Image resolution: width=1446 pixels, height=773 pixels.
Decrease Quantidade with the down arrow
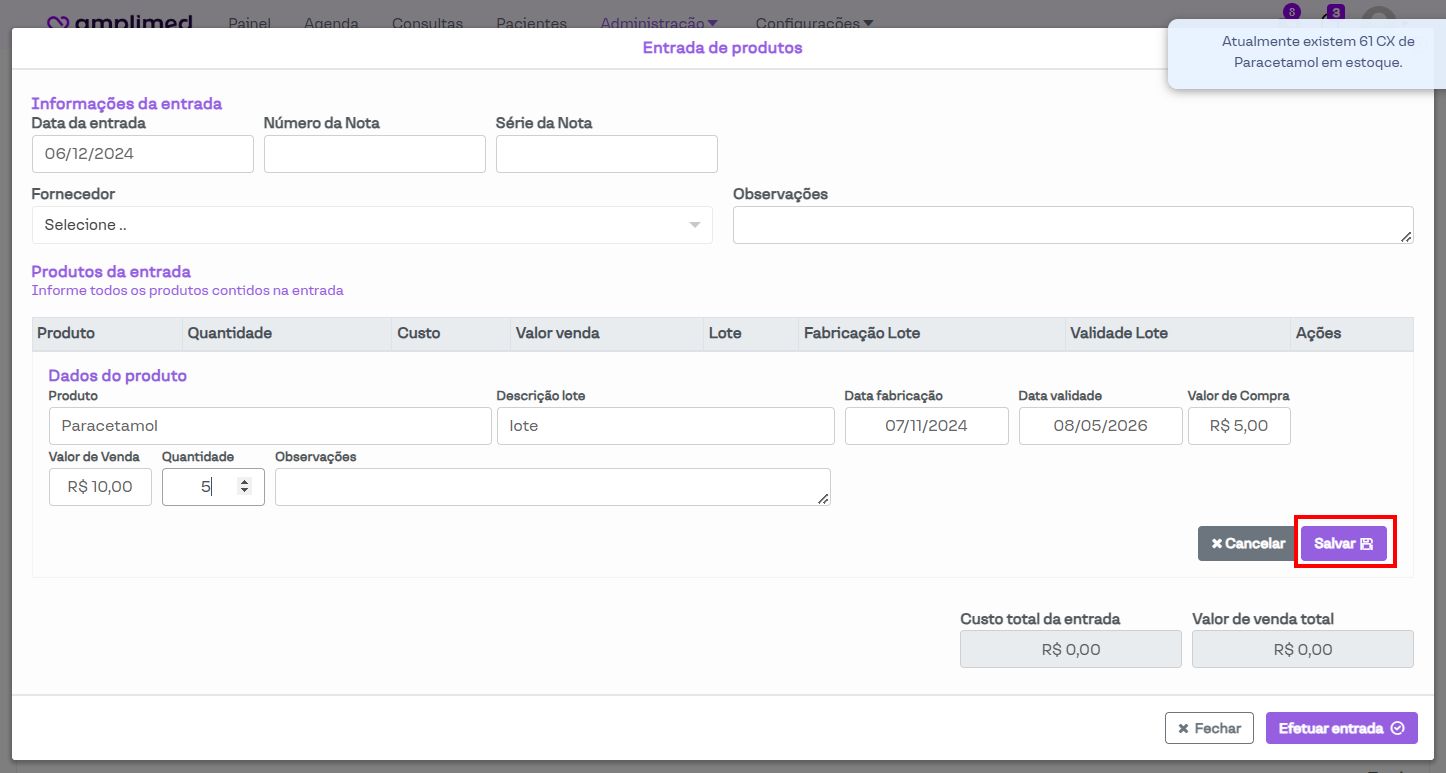[x=244, y=491]
